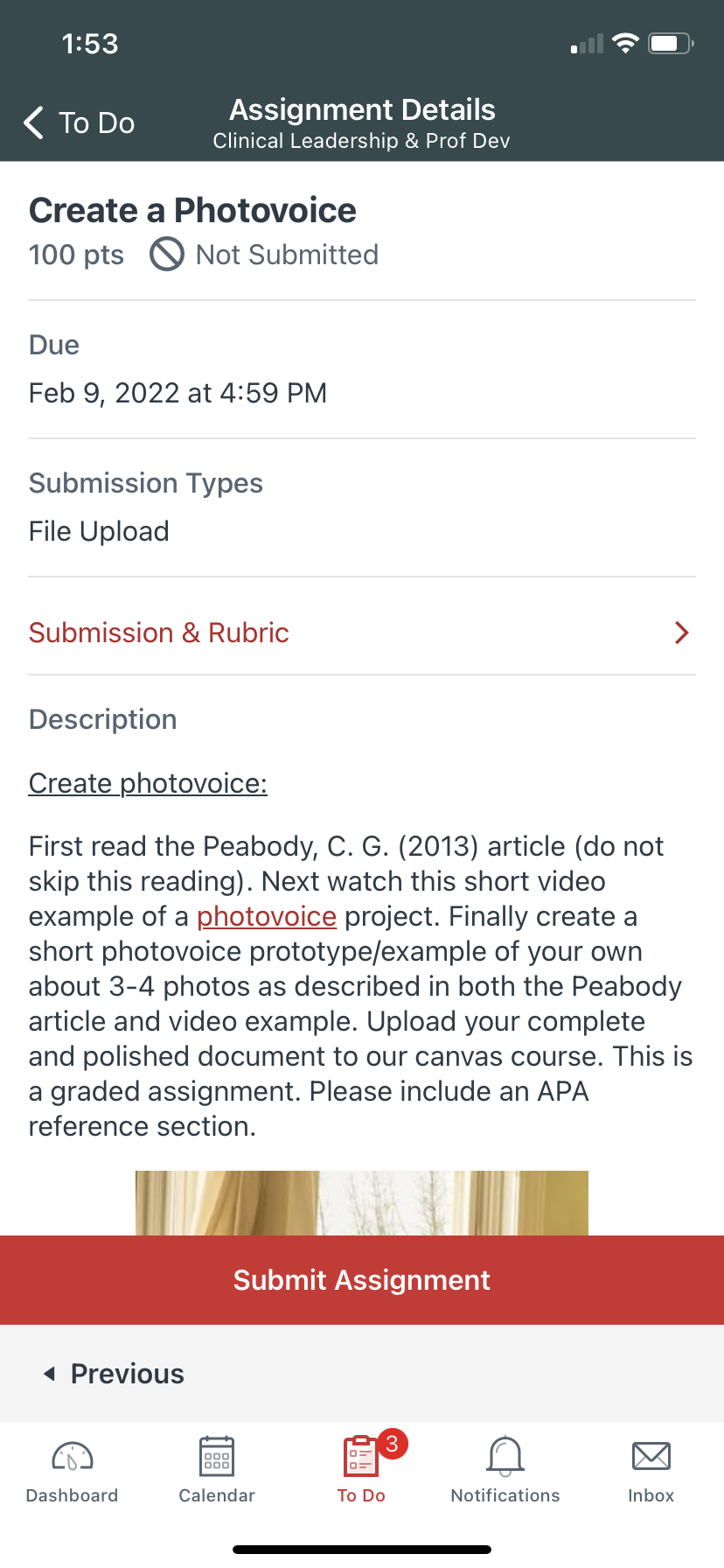Tap the To Do back label
Image resolution: width=724 pixels, height=1568 pixels.
pyautogui.click(x=97, y=123)
